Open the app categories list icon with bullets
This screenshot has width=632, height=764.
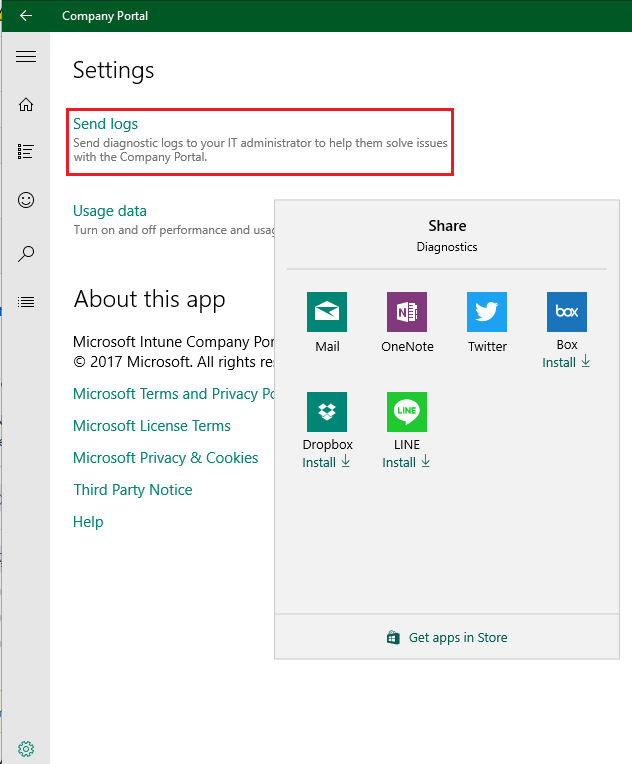pyautogui.click(x=26, y=152)
